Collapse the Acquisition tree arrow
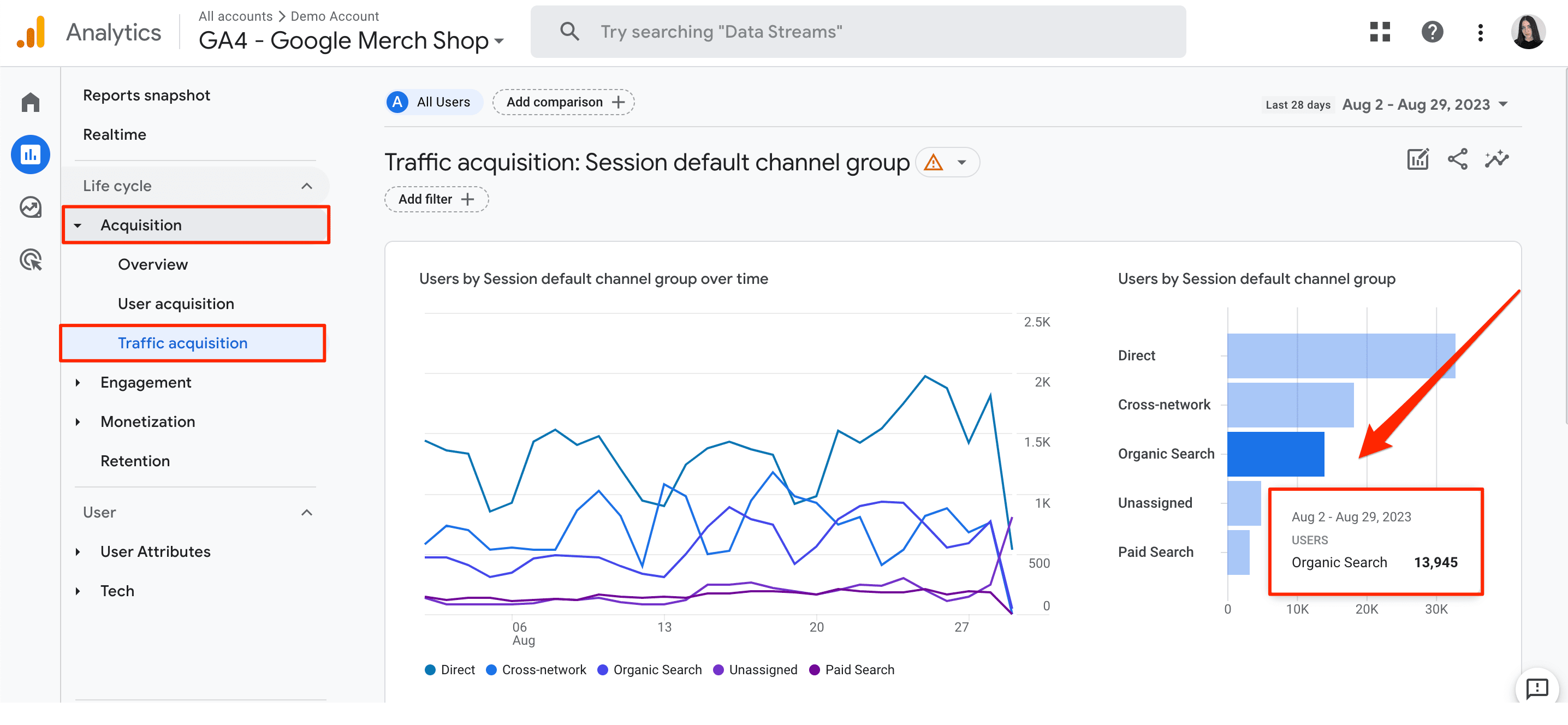The image size is (1568, 725). point(78,225)
